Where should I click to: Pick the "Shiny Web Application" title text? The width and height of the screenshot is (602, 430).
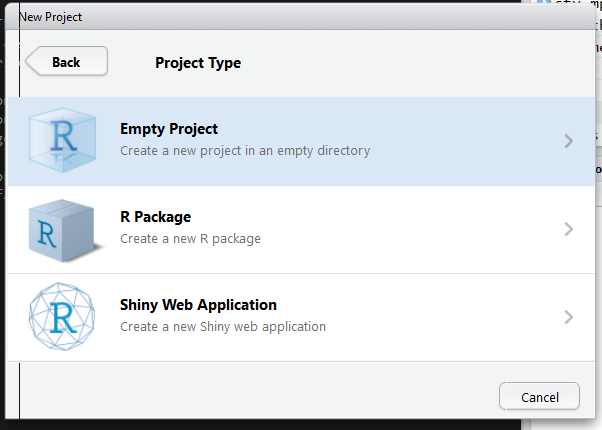[198, 305]
